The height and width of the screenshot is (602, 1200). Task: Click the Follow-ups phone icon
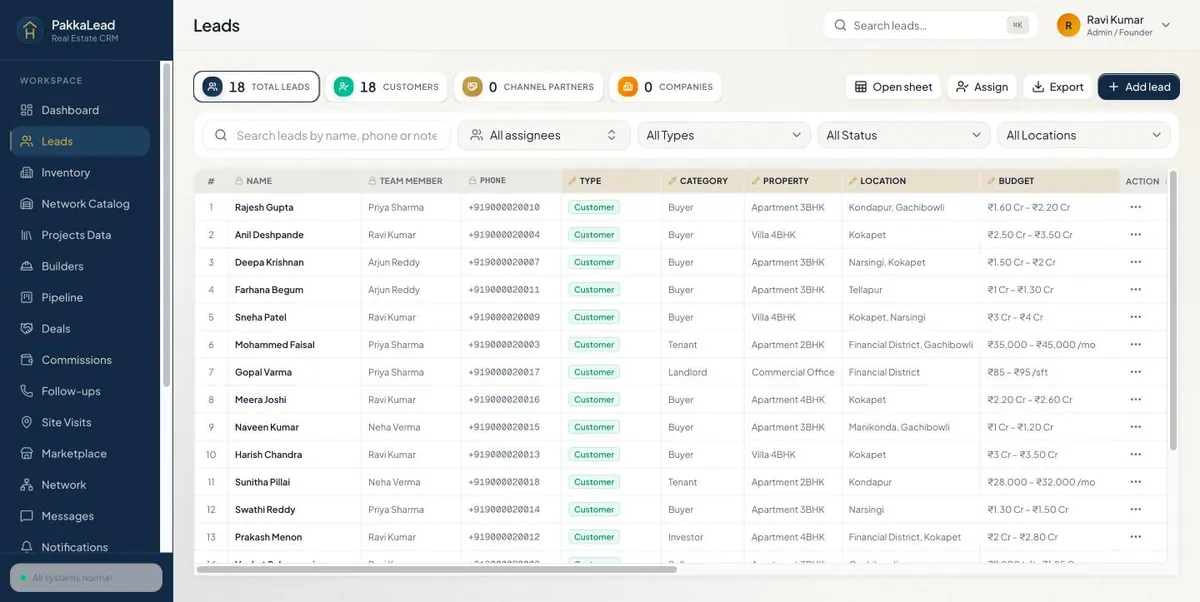click(27, 391)
